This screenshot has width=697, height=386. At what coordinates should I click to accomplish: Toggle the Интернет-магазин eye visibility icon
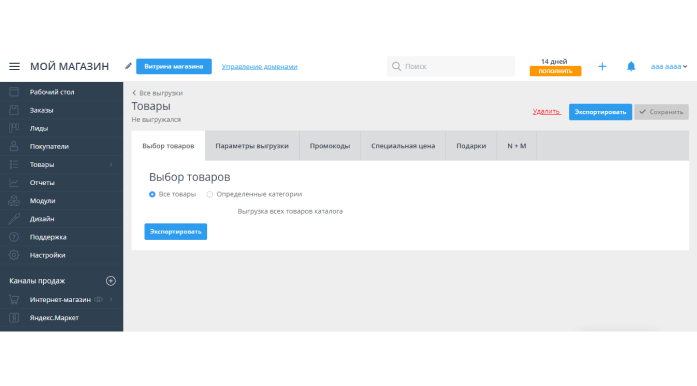tap(99, 299)
